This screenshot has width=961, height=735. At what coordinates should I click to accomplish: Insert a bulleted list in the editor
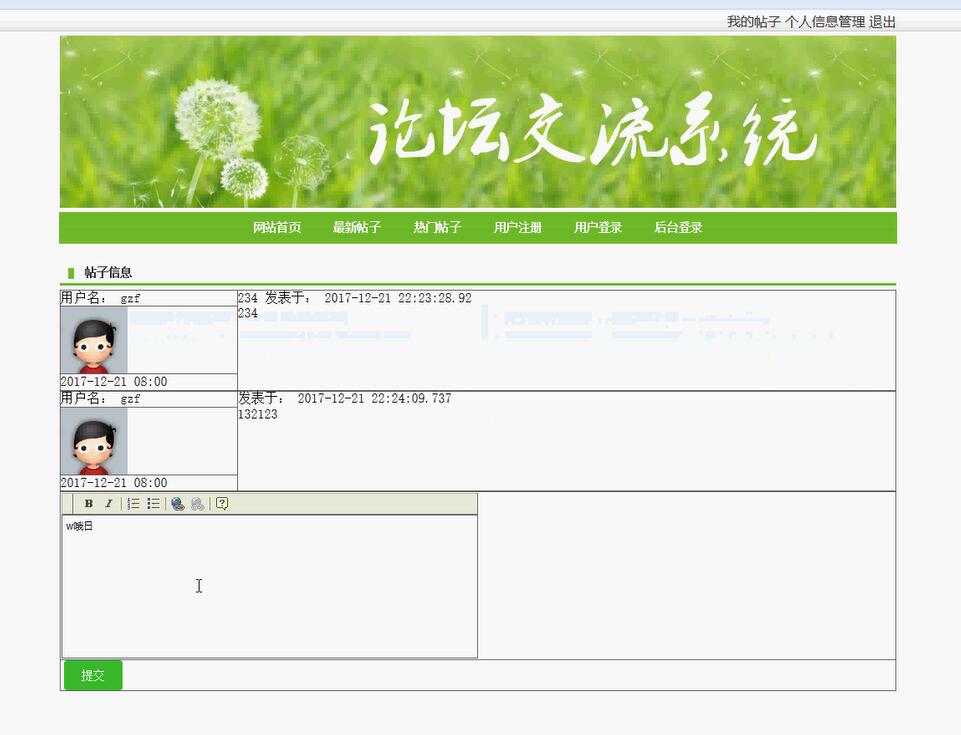153,503
